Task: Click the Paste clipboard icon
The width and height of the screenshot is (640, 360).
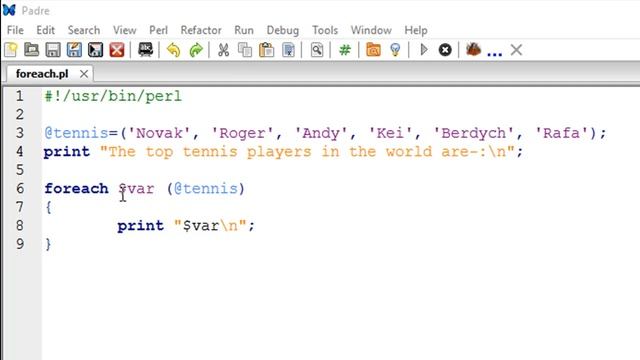Action: (x=267, y=50)
